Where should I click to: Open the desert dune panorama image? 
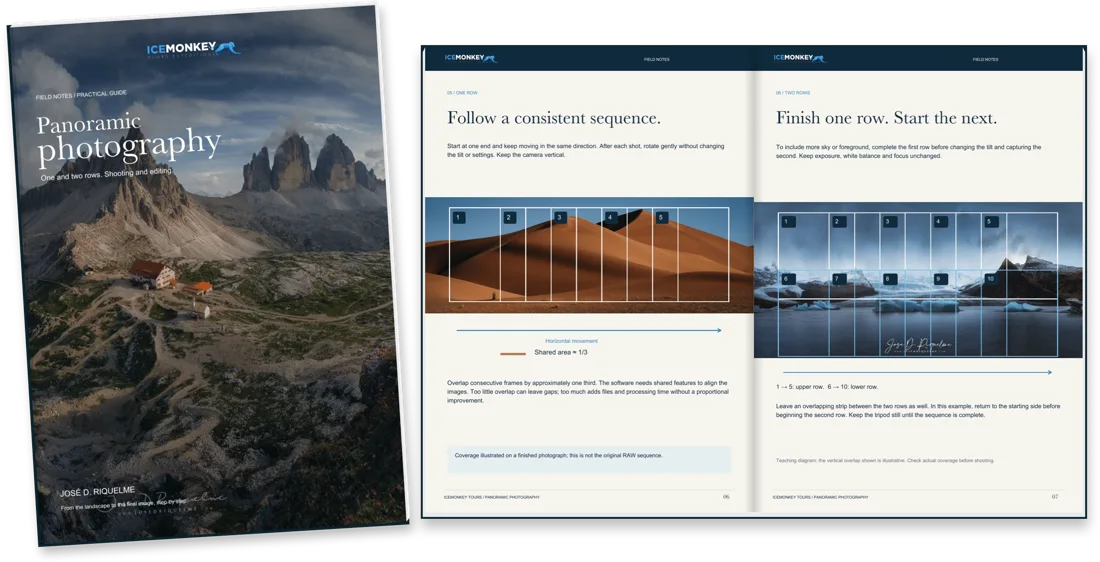[x=589, y=255]
